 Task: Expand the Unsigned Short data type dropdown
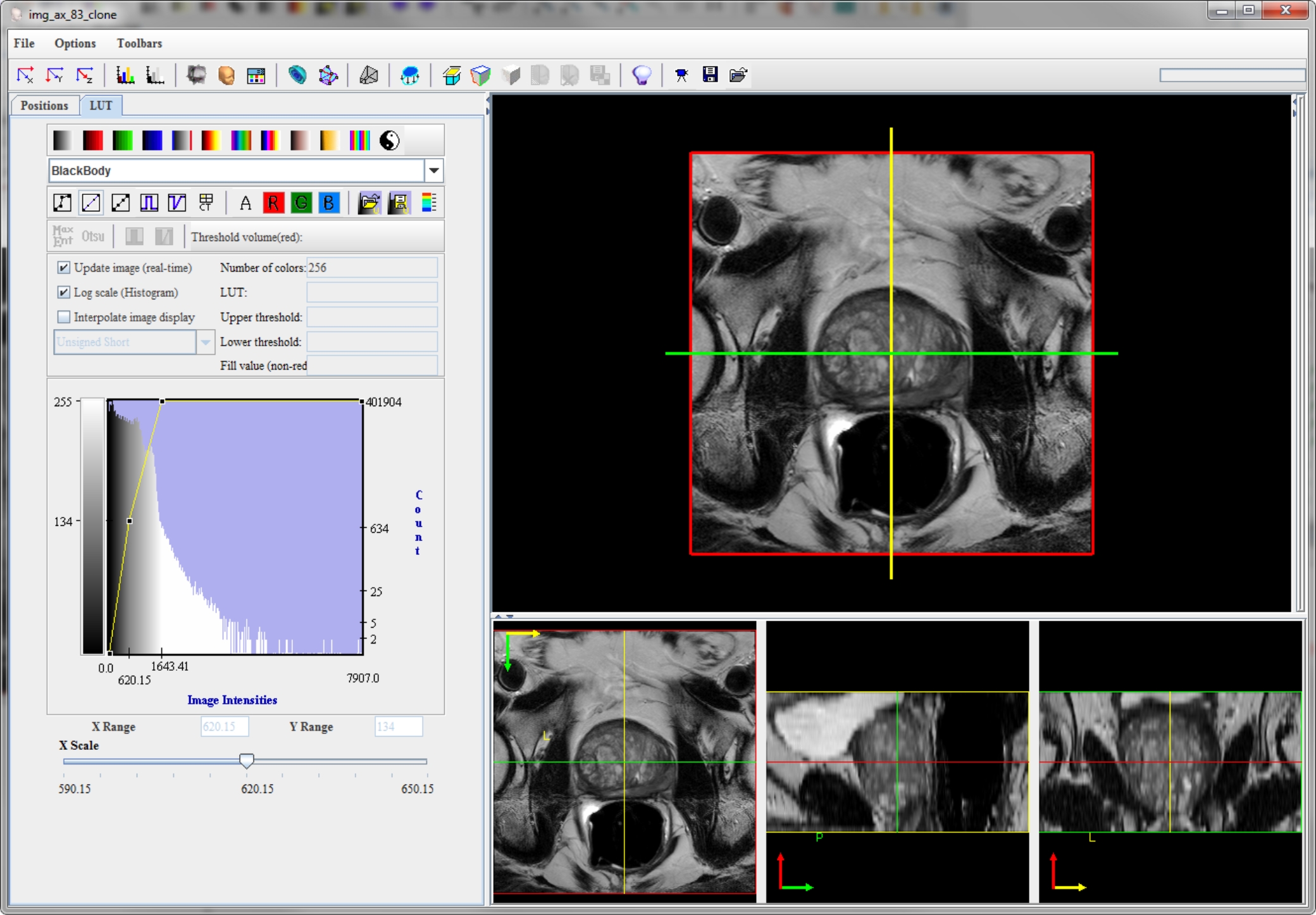coord(205,342)
